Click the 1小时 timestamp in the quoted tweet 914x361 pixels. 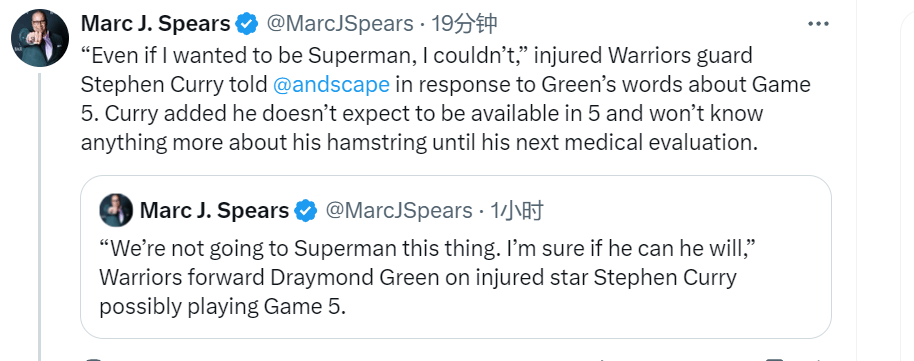click(516, 211)
